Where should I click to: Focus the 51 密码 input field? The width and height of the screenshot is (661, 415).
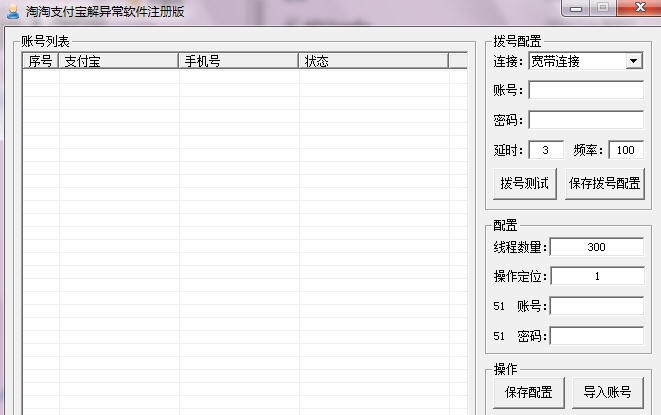(x=597, y=336)
